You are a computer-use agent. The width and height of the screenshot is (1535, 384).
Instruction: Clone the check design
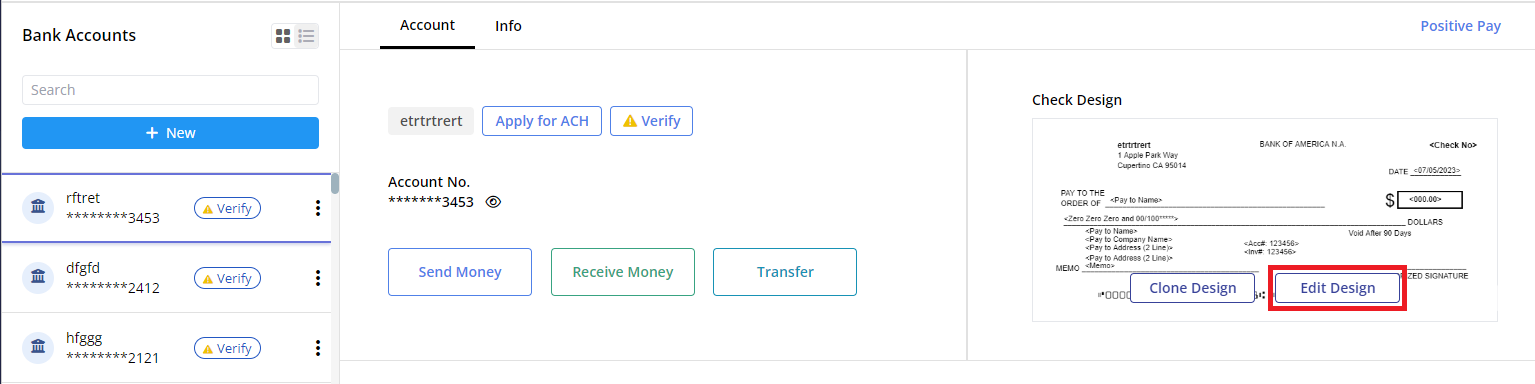coord(1193,288)
